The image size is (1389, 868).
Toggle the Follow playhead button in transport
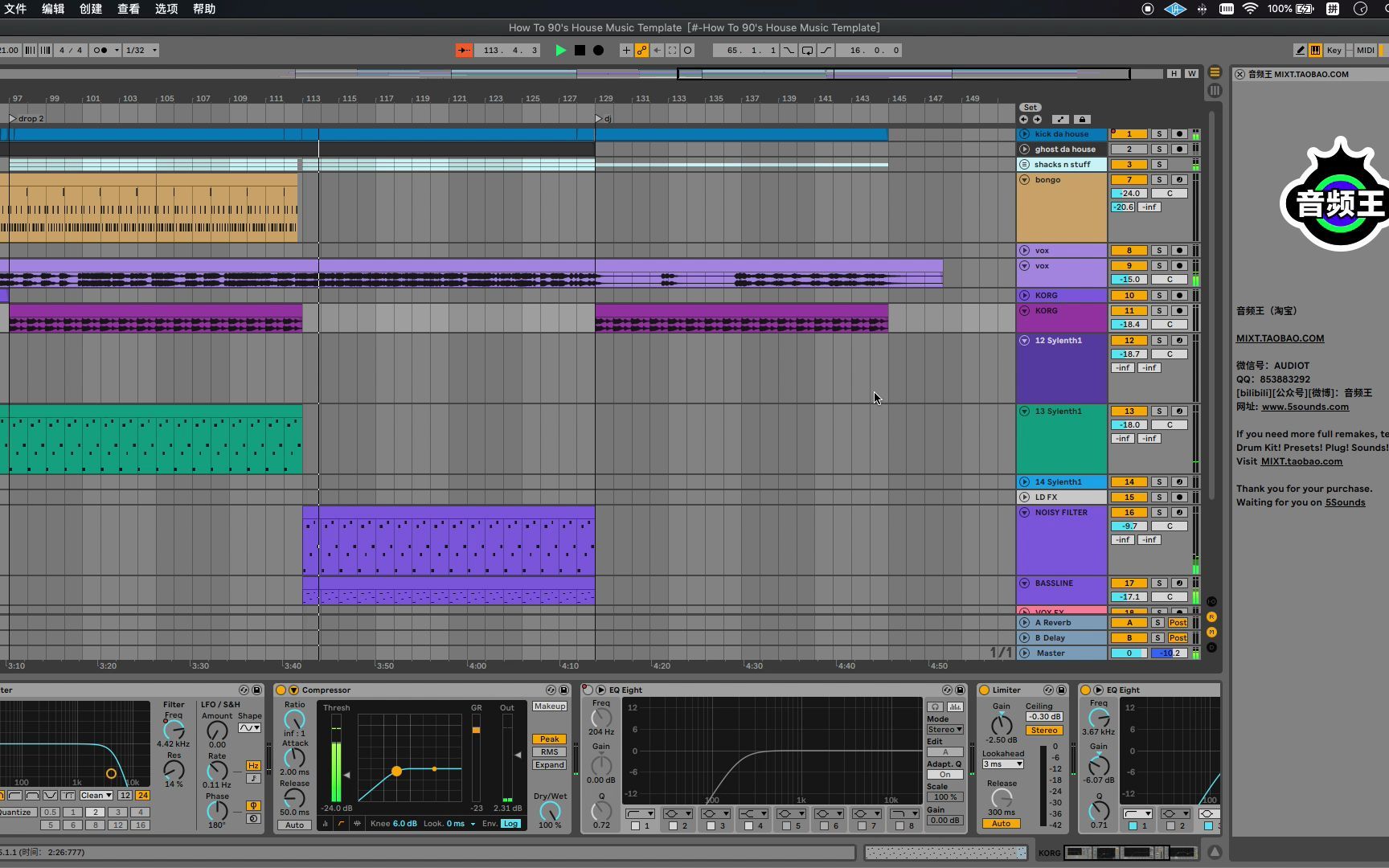tap(464, 50)
